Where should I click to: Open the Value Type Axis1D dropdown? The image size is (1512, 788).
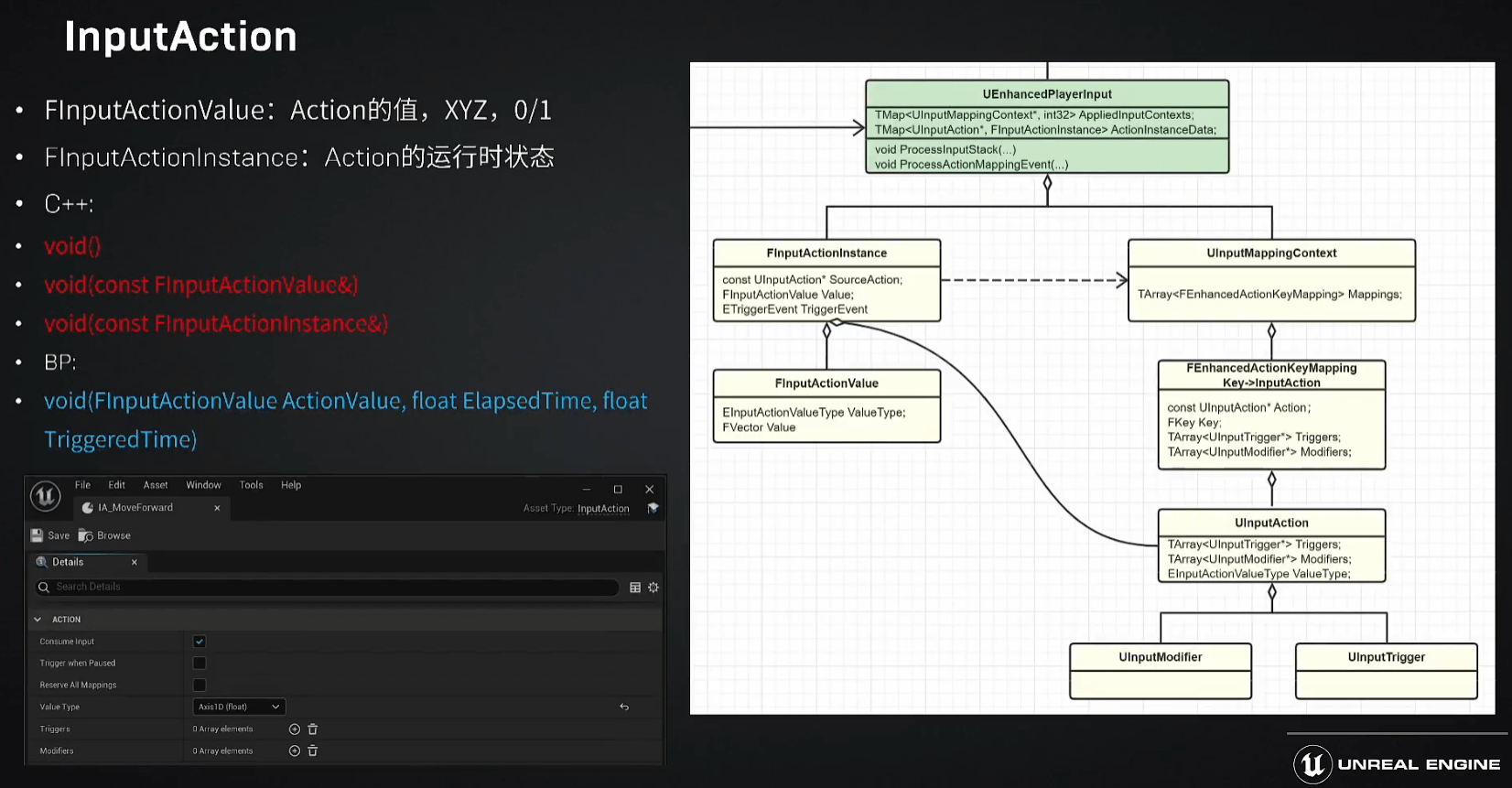(x=239, y=707)
